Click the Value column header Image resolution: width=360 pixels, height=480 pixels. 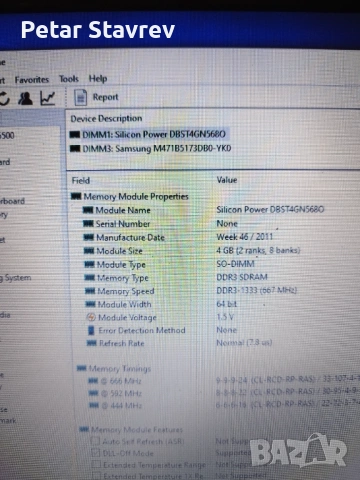click(x=227, y=180)
